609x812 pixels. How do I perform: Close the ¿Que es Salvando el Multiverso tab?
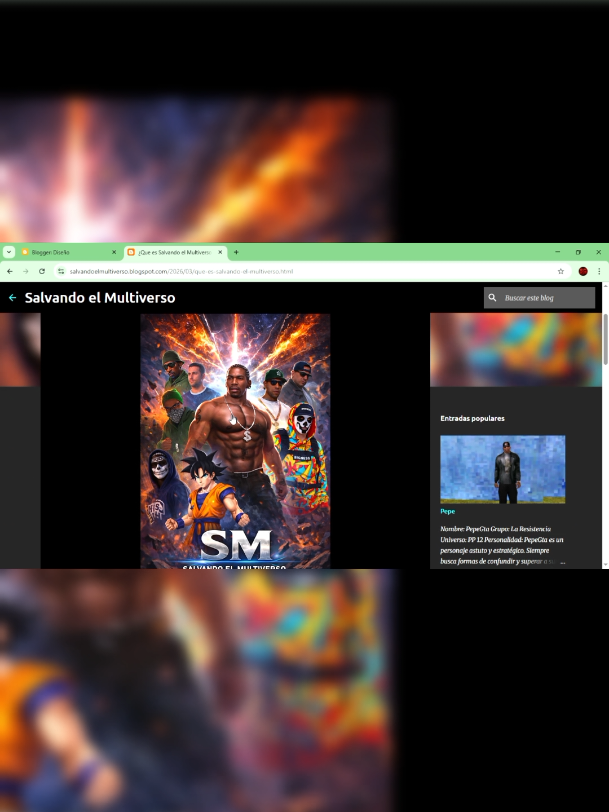coord(220,252)
